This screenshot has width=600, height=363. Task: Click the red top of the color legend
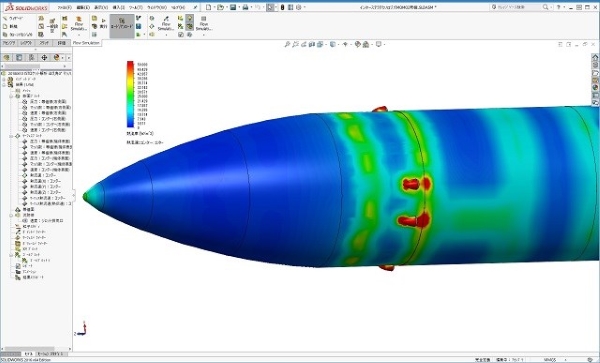(130, 64)
